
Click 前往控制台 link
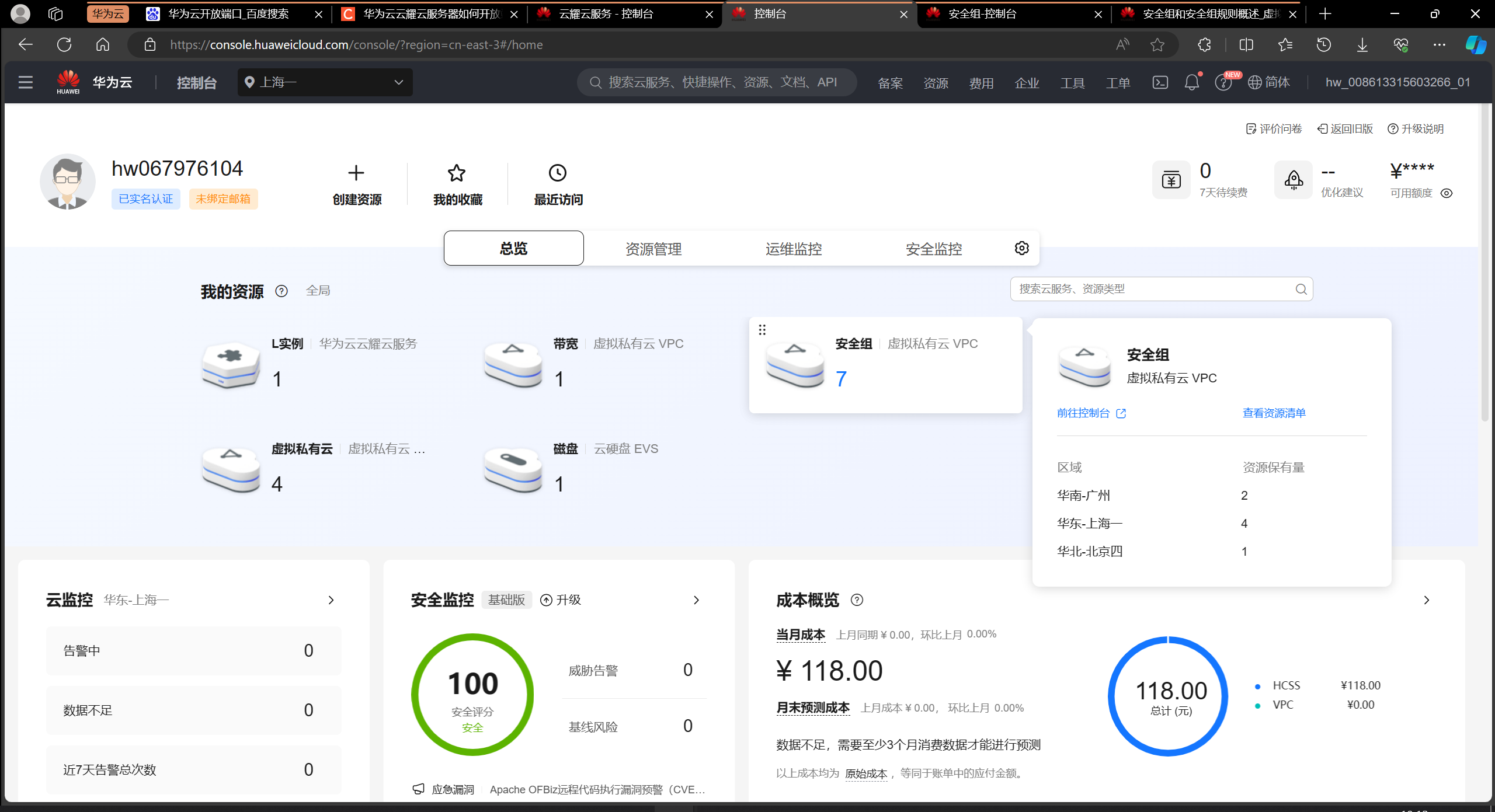(1091, 413)
